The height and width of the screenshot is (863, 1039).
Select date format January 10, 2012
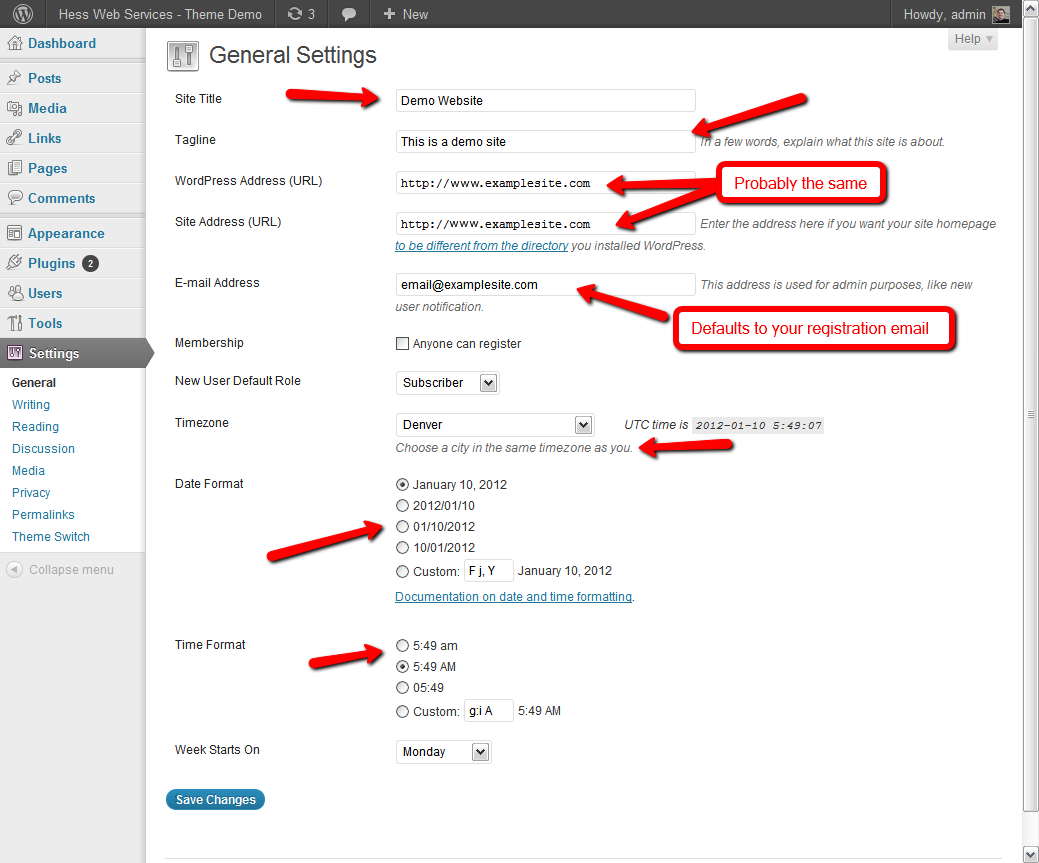coord(402,485)
